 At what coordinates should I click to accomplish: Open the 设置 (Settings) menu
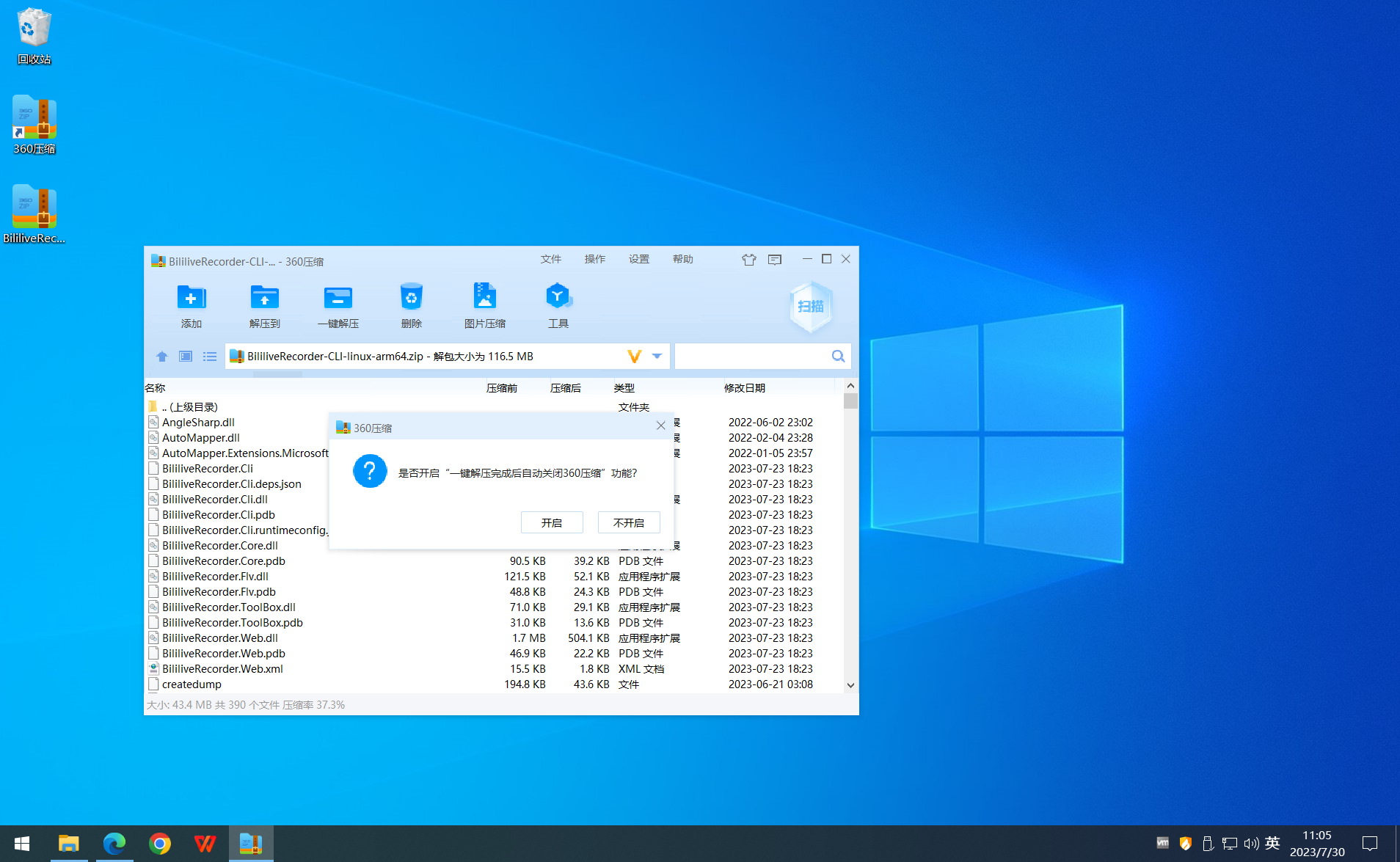(x=639, y=260)
